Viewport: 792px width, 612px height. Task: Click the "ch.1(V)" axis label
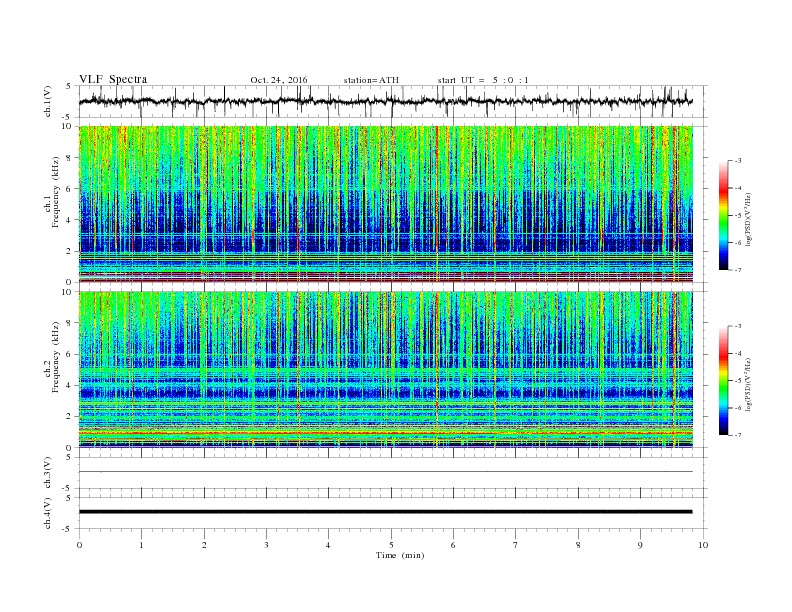(x=48, y=102)
